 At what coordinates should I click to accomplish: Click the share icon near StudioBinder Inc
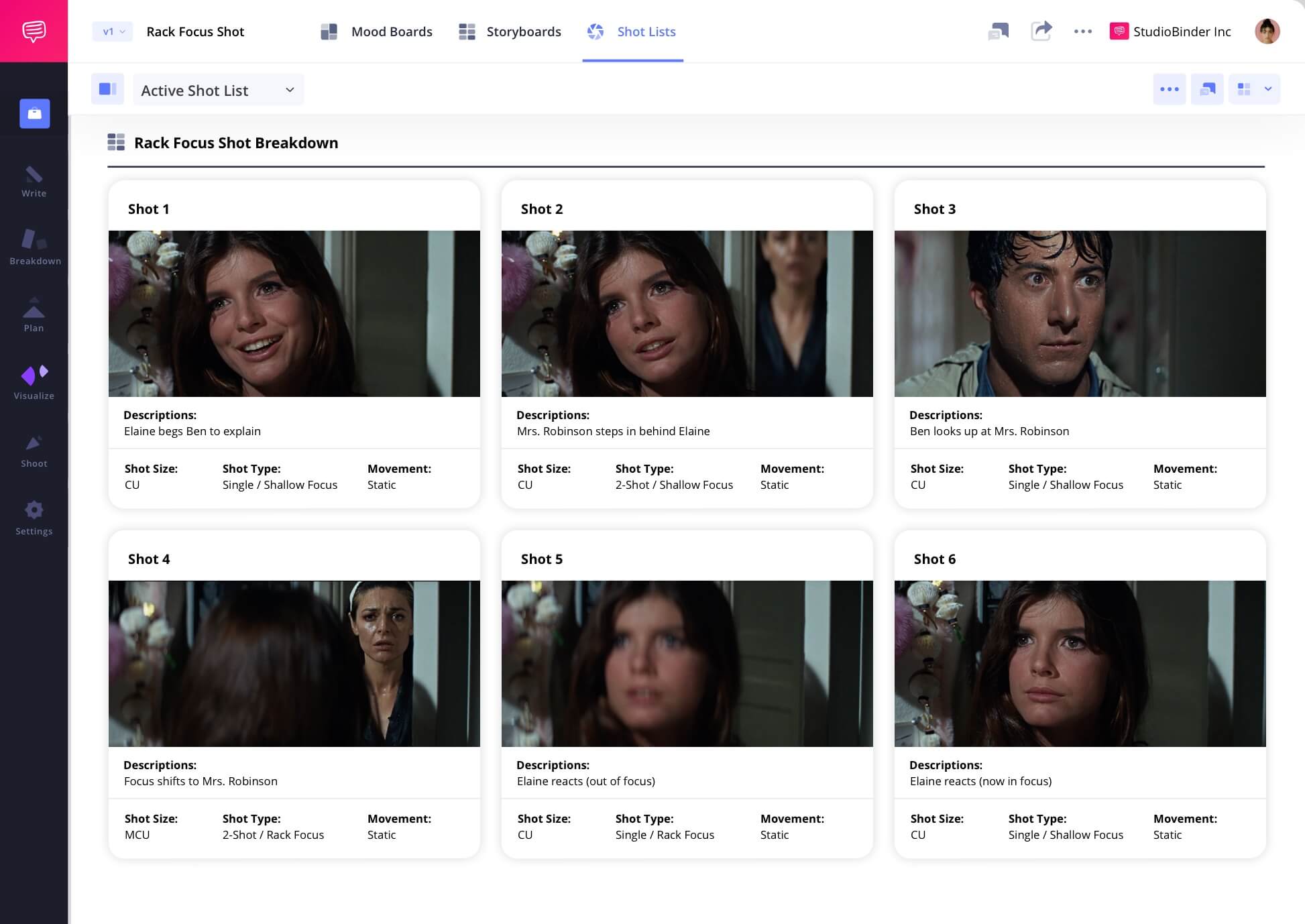point(1041,31)
